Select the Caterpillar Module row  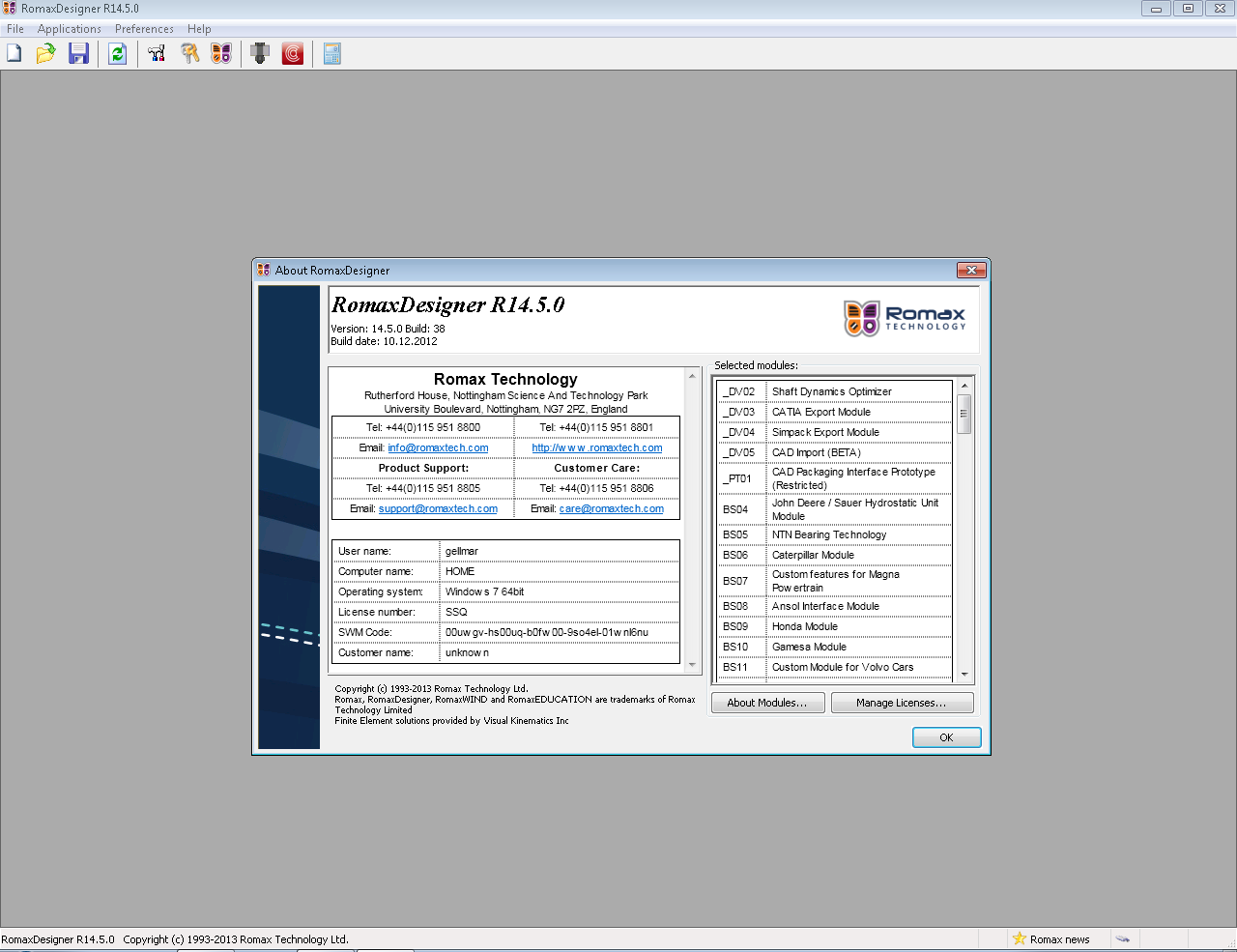(835, 555)
